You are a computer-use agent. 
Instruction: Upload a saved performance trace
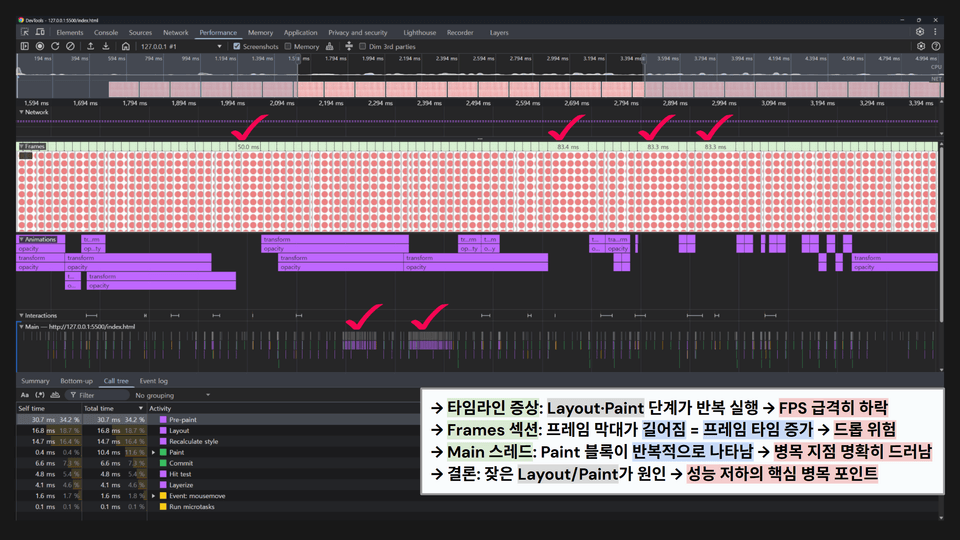91,46
